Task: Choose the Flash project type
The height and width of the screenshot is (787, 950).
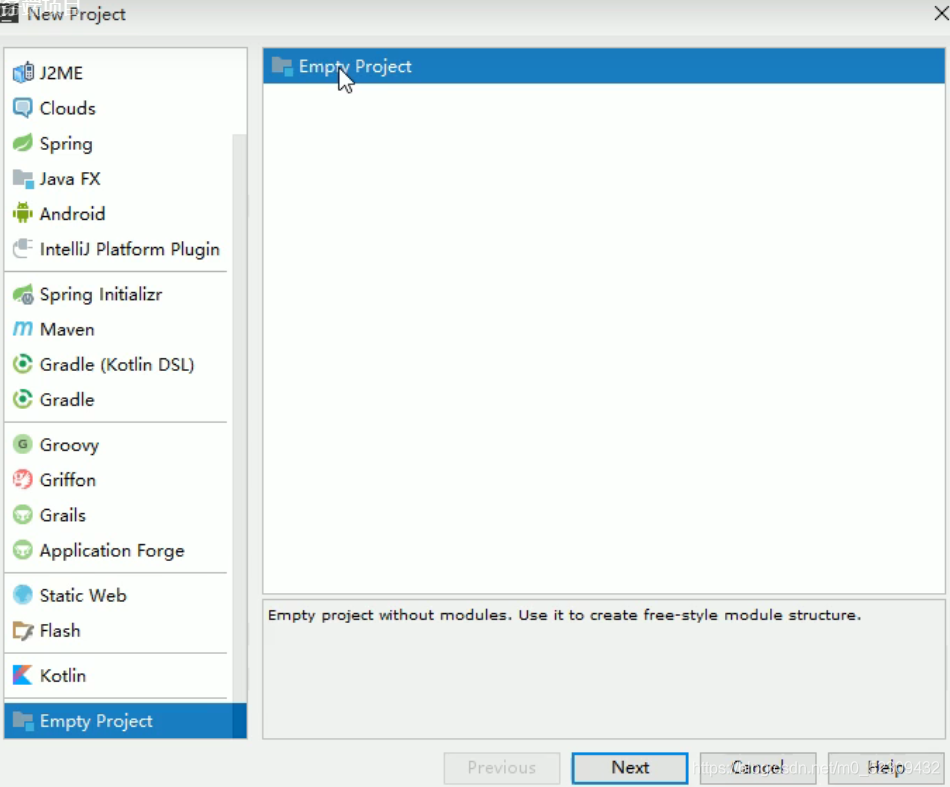Action: pos(118,631)
